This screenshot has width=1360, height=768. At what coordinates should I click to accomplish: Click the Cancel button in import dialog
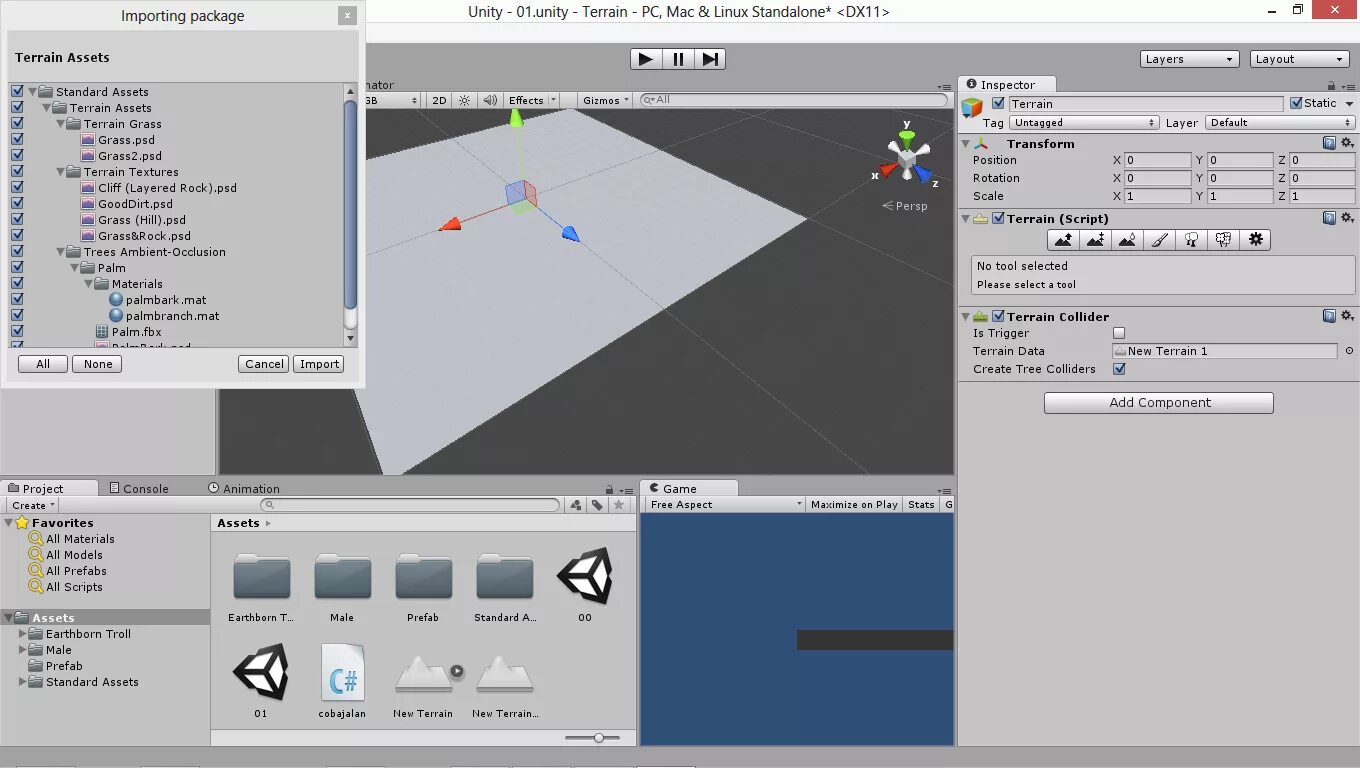pyautogui.click(x=264, y=364)
